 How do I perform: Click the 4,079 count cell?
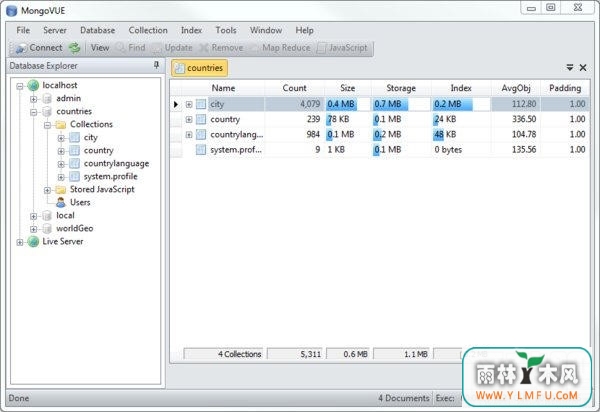(294, 104)
